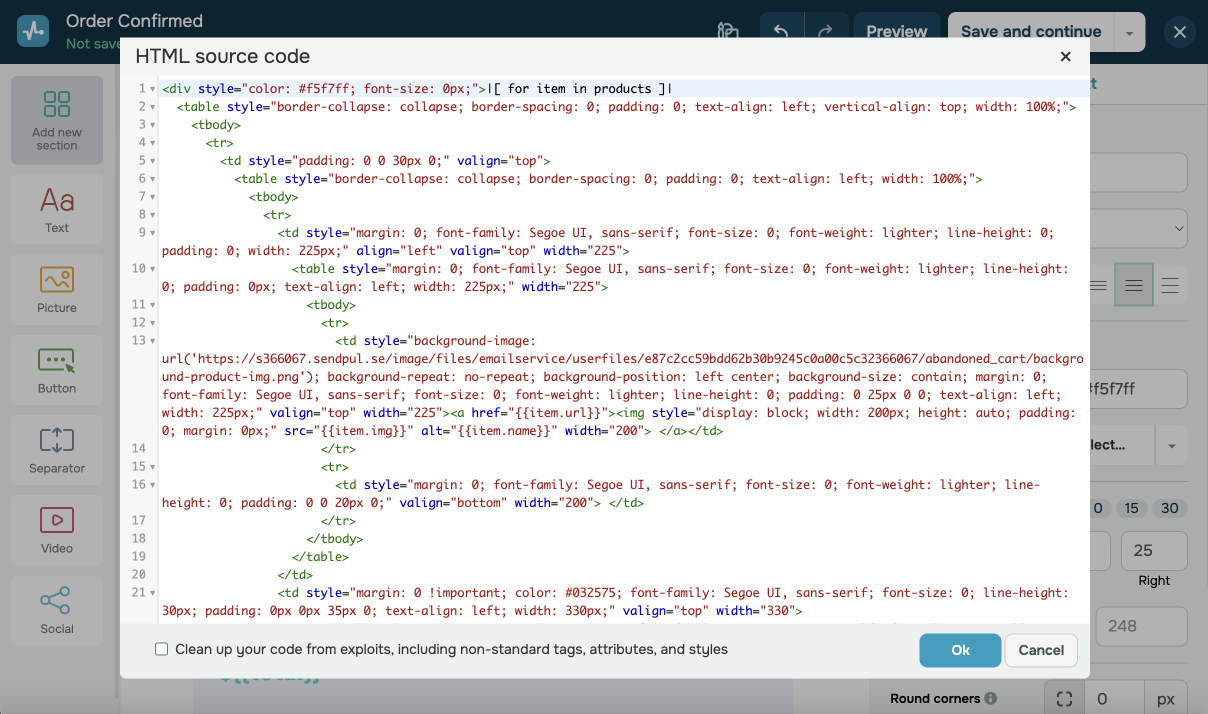Select the 15 padding preset
The width and height of the screenshot is (1208, 714).
[1132, 508]
